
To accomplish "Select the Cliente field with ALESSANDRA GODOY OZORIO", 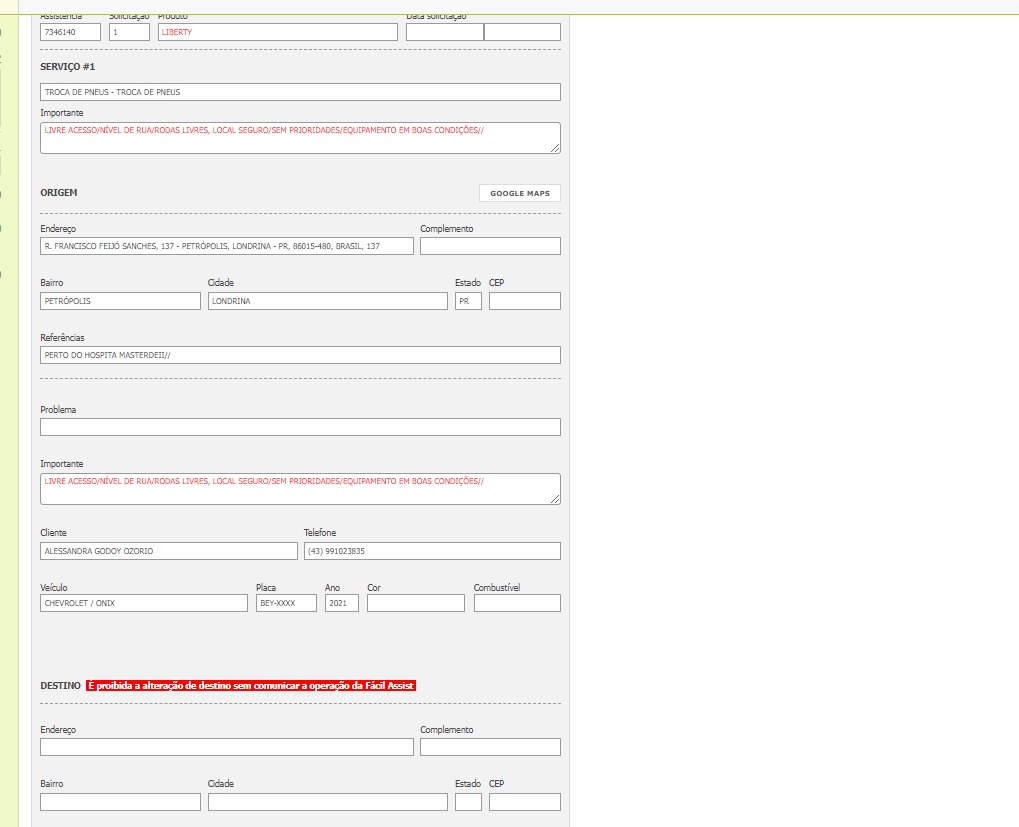I will 169,551.
